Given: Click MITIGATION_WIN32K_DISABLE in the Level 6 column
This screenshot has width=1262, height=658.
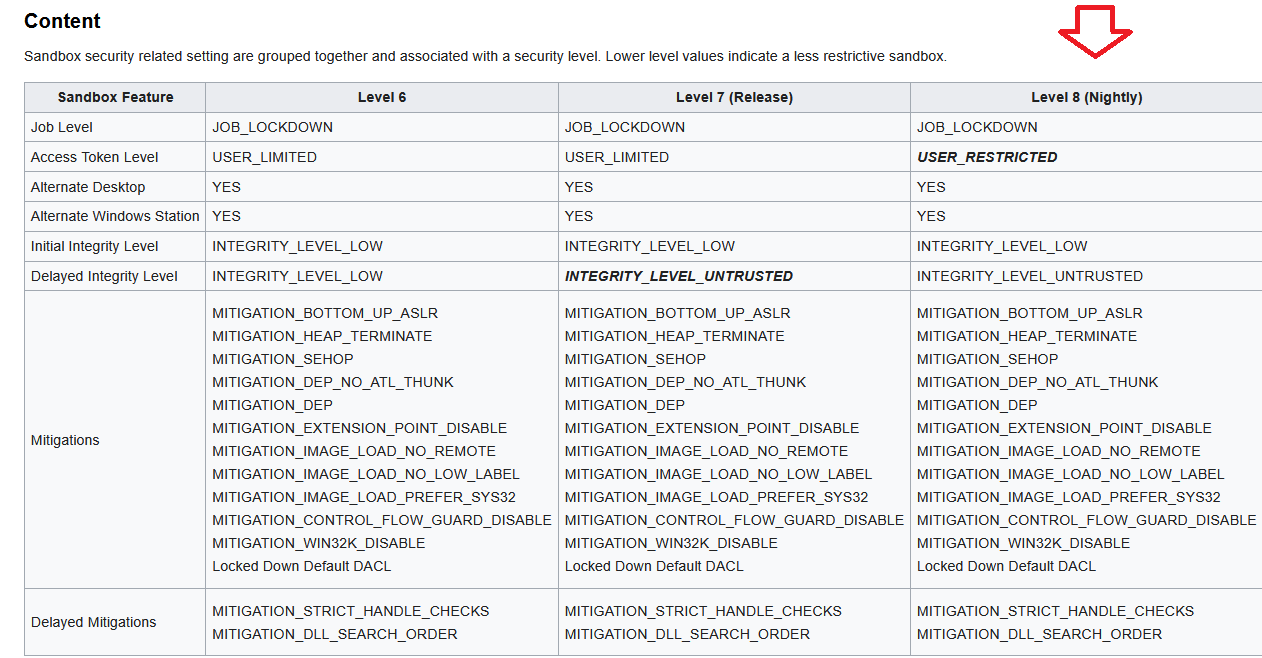Looking at the screenshot, I should pos(319,543).
